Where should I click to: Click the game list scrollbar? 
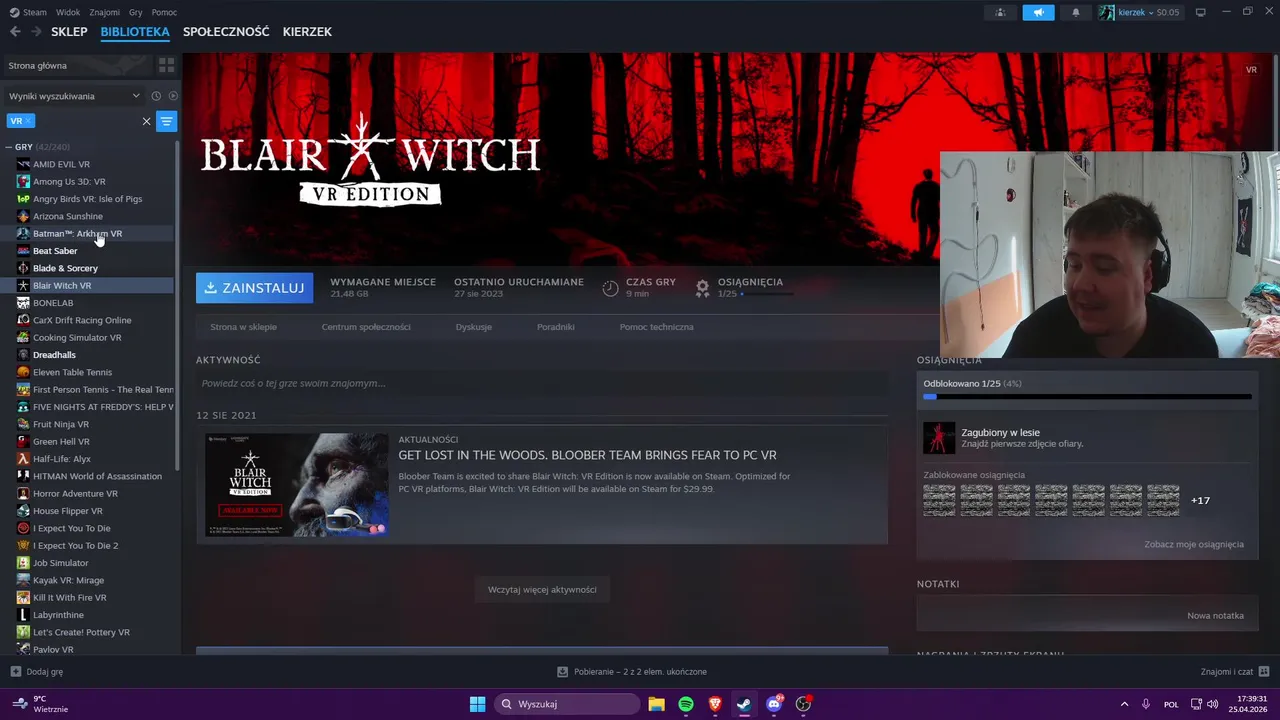pyautogui.click(x=178, y=305)
